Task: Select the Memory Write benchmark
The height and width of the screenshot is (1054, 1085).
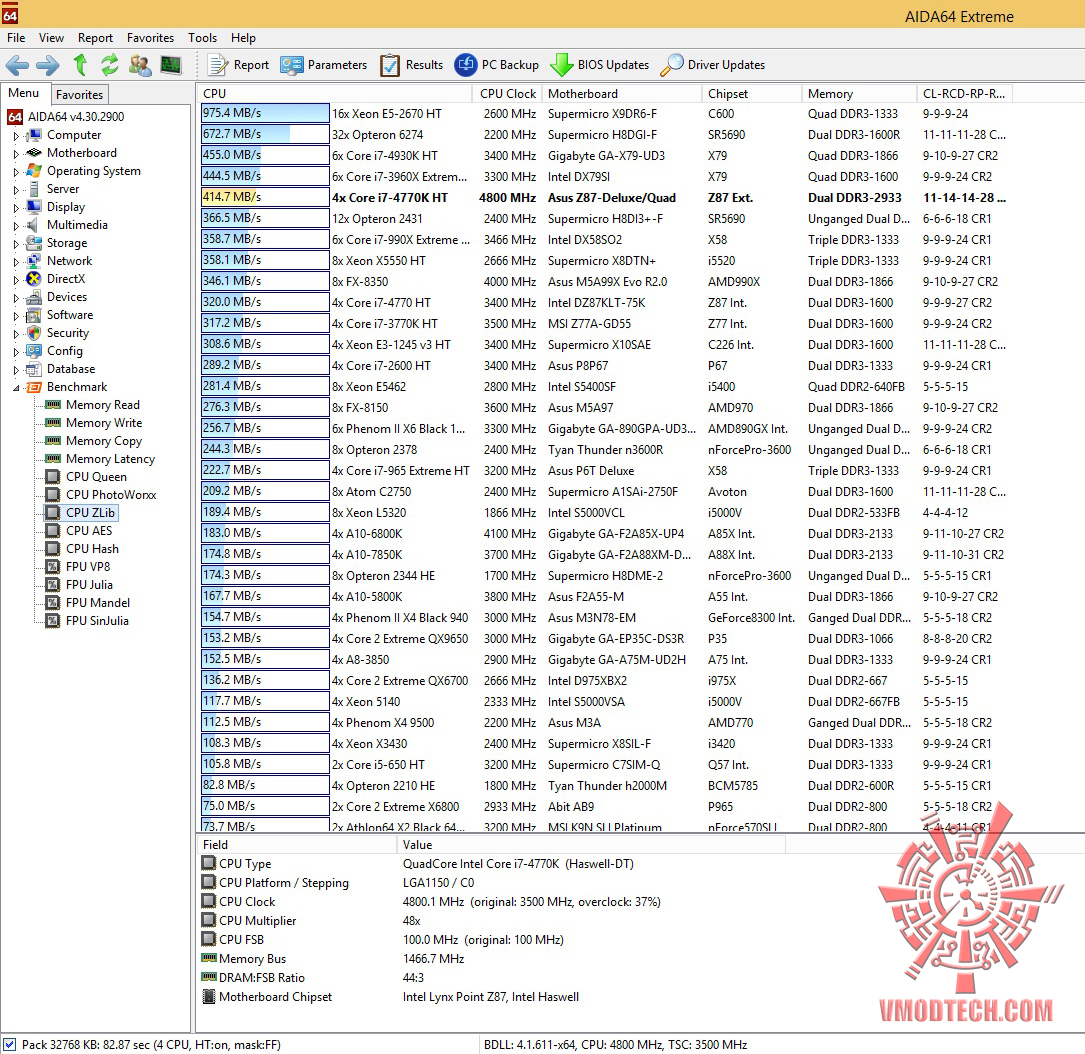Action: (x=93, y=423)
